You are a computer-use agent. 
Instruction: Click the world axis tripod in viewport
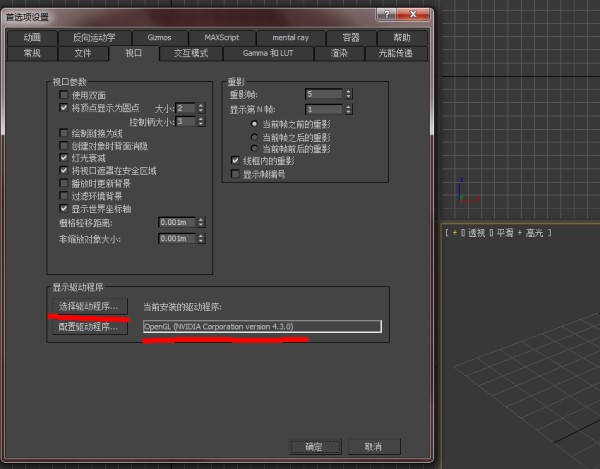click(468, 191)
